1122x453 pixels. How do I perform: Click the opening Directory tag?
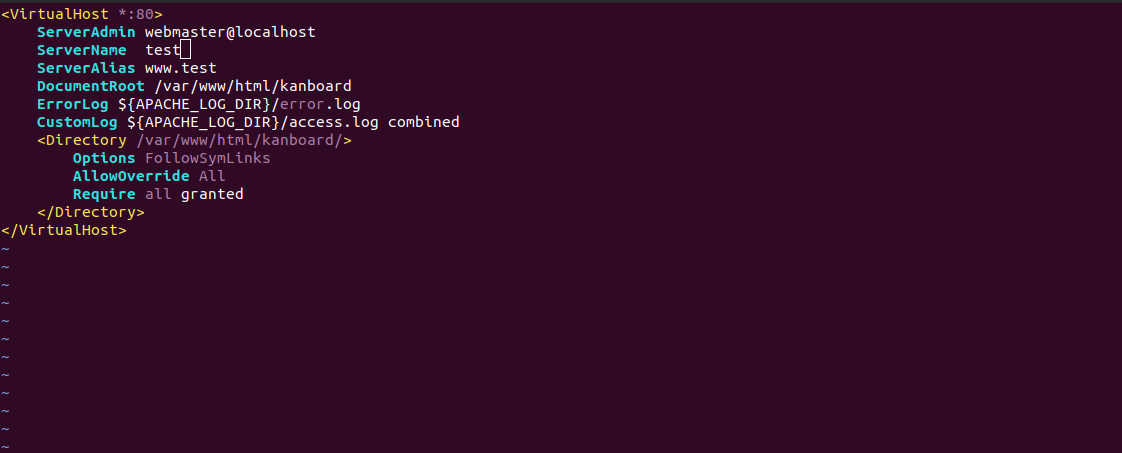click(x=194, y=140)
